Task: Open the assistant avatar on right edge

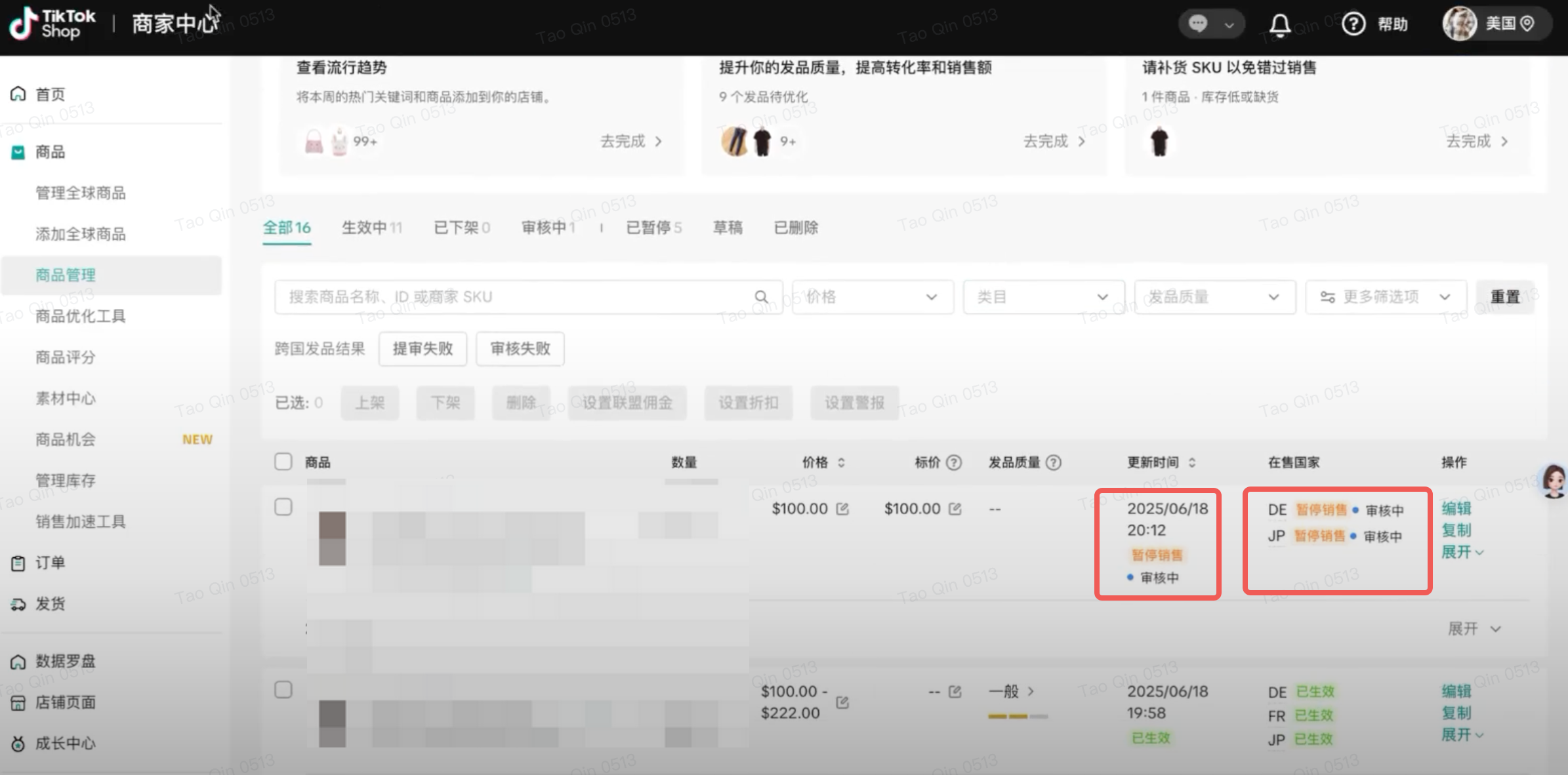Action: (x=1554, y=482)
